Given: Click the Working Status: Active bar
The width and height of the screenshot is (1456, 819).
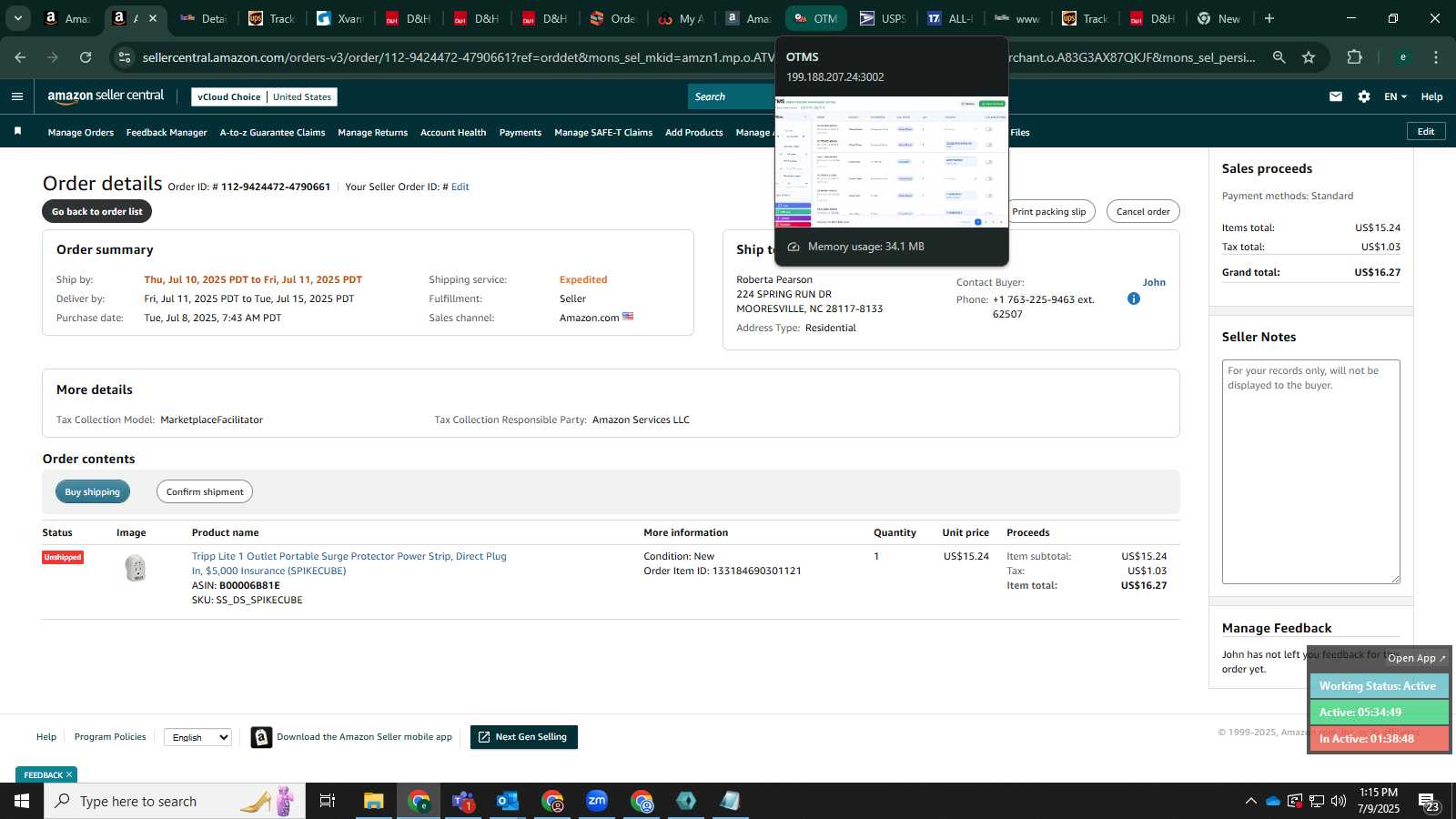Looking at the screenshot, I should 1379,686.
